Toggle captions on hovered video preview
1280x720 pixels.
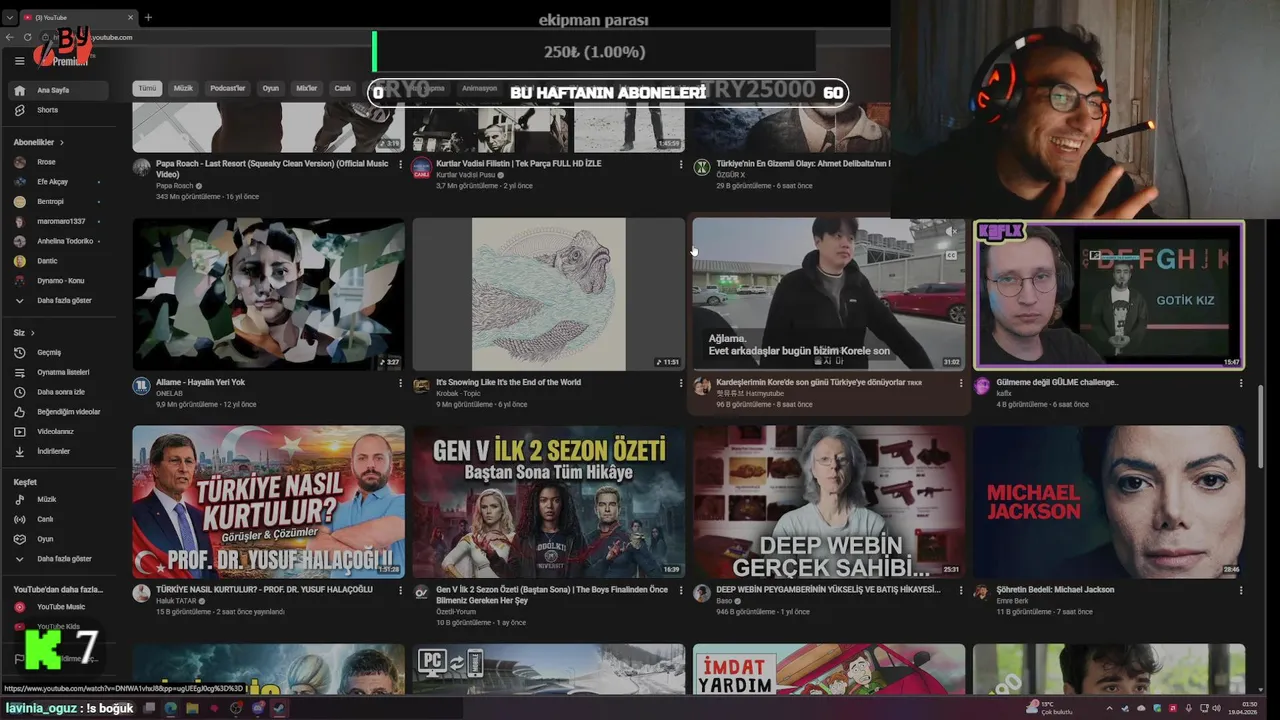pyautogui.click(x=951, y=255)
